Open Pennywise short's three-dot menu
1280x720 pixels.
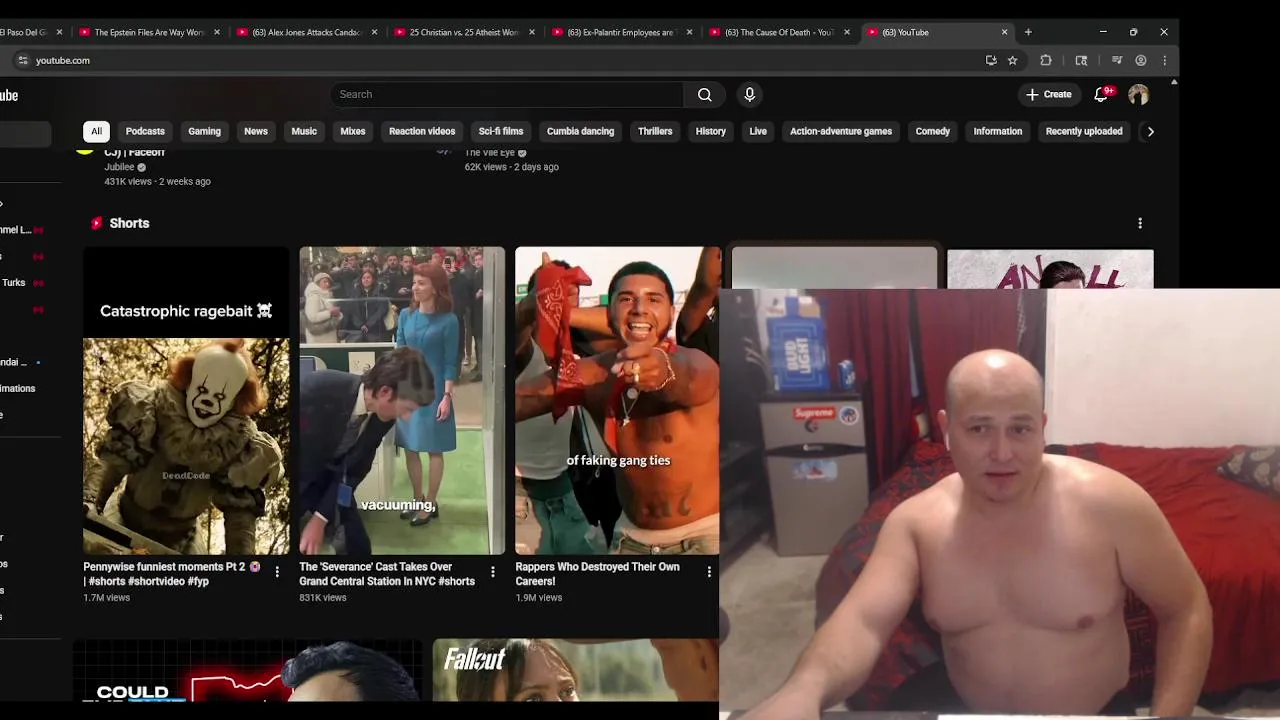[x=277, y=572]
